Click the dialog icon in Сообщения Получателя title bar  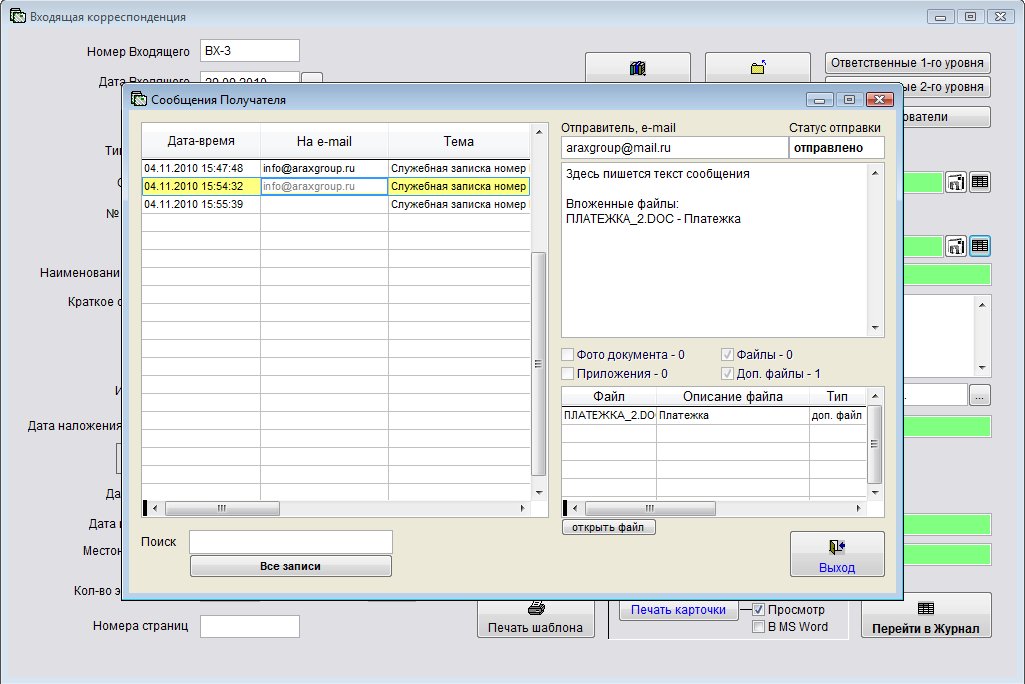pos(138,99)
